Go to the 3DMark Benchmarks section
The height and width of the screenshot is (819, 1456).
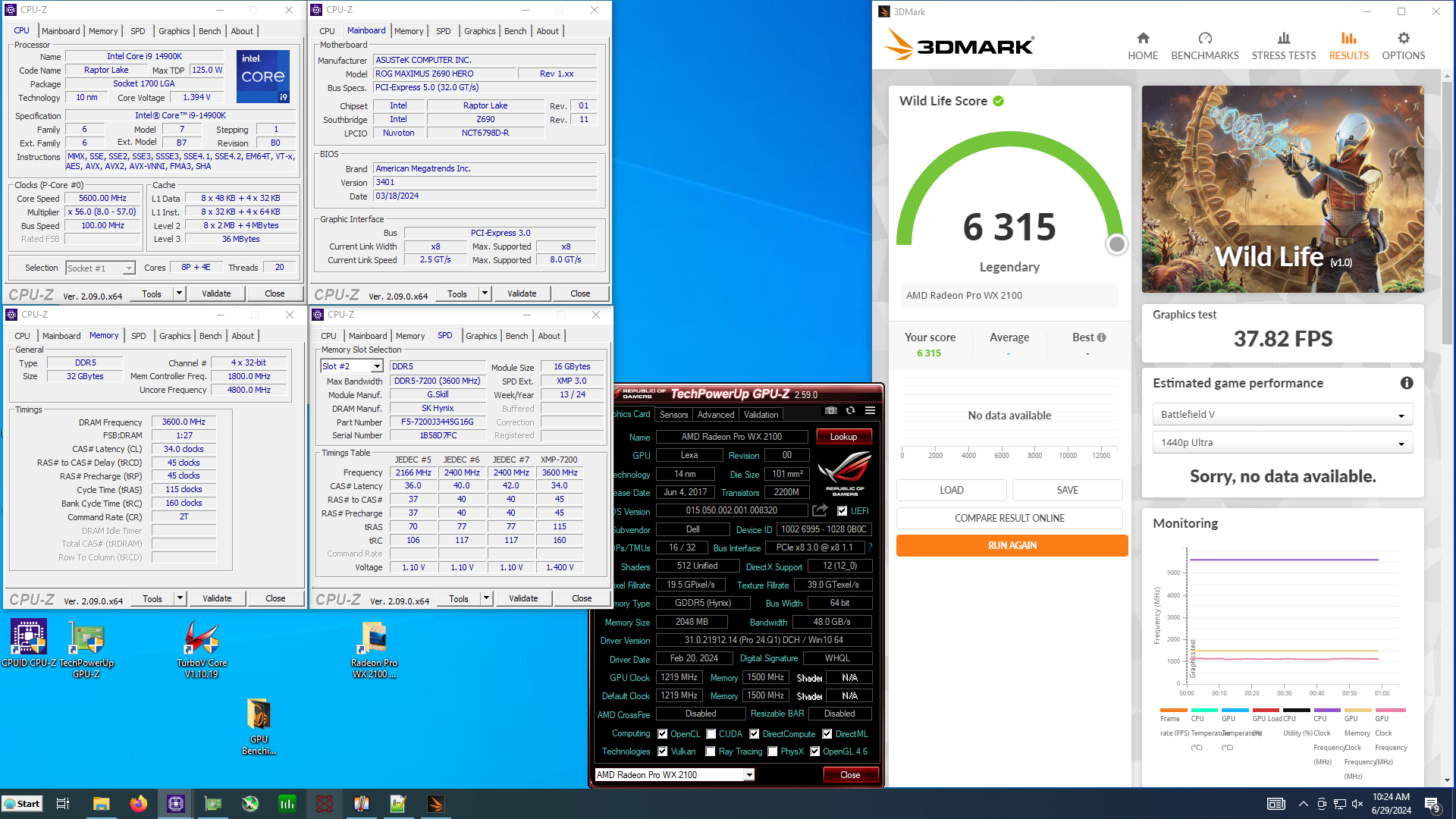(x=1204, y=45)
